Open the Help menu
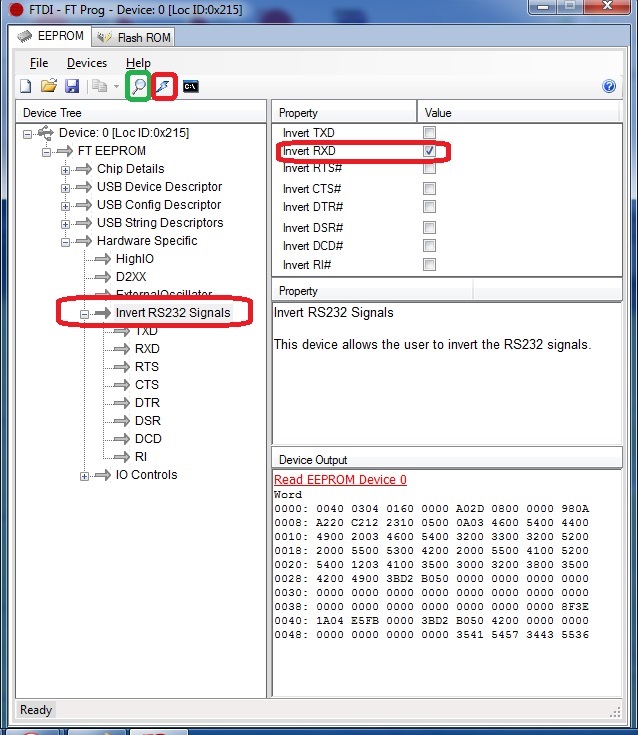638x735 pixels. [x=138, y=63]
